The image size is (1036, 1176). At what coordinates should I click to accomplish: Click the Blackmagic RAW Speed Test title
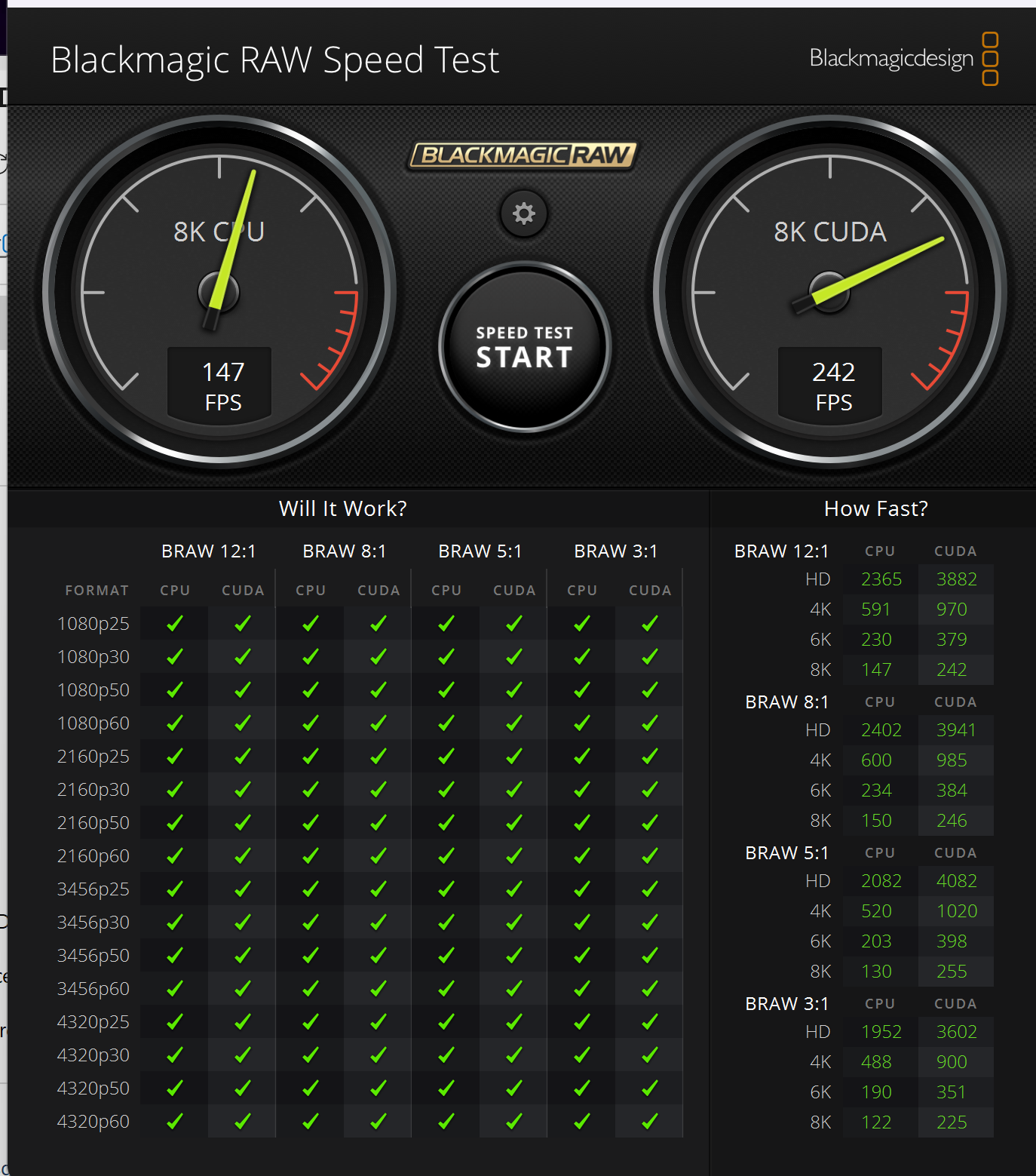[x=274, y=60]
